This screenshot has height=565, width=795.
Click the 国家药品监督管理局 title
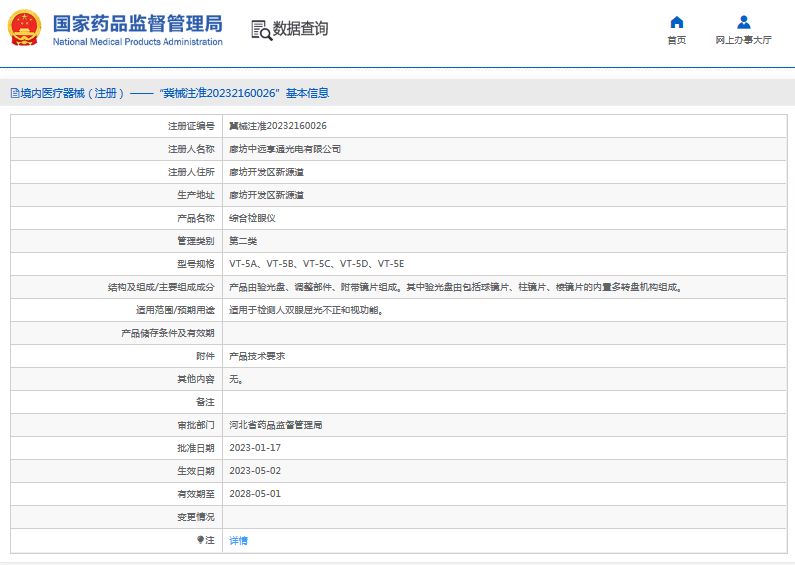137,24
